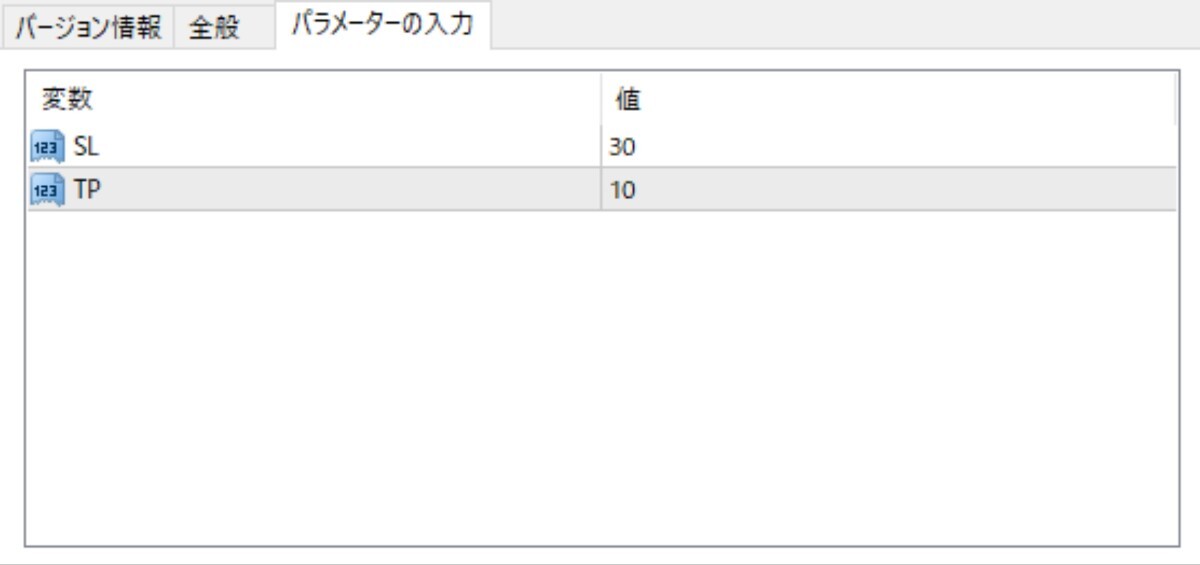Click the gray margin beneath the parameter list
The image size is (1200, 565).
(x=600, y=555)
